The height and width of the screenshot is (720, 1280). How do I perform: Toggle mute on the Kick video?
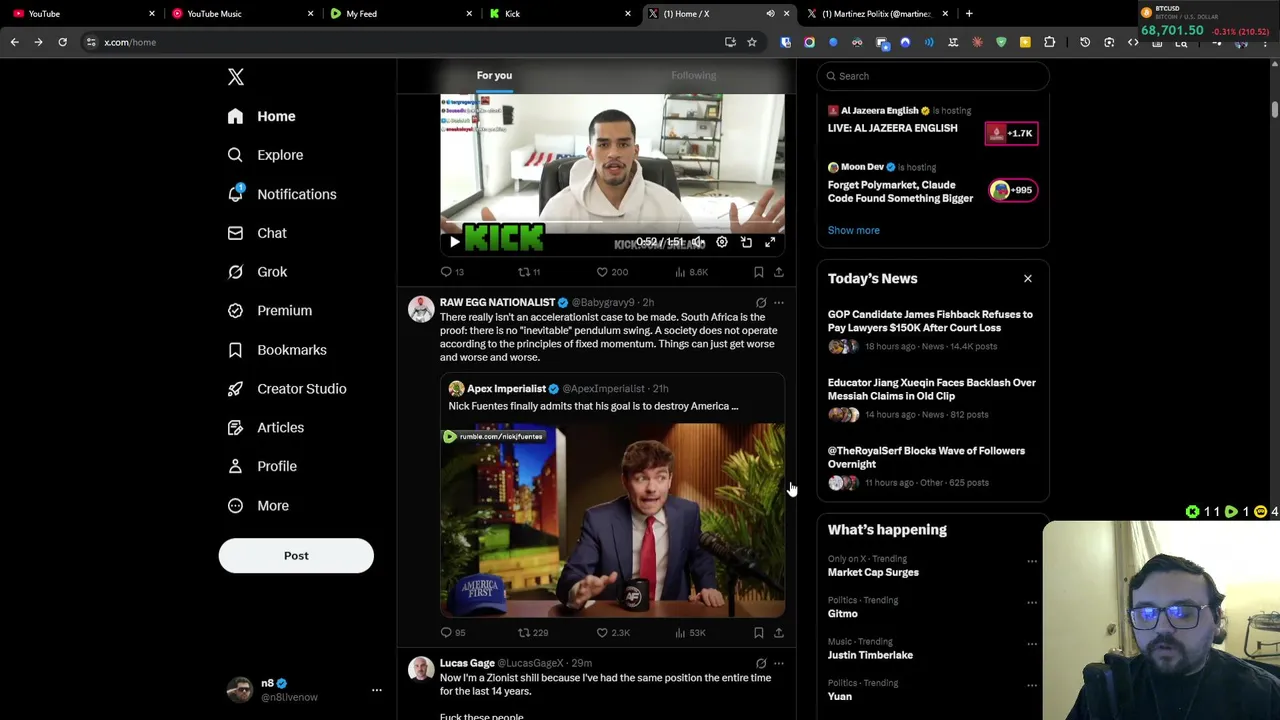[698, 242]
